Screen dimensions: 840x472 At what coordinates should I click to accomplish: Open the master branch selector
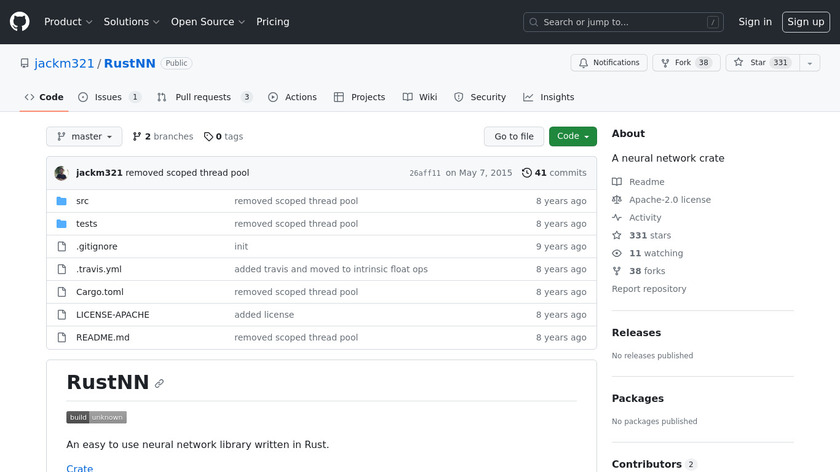pos(84,137)
